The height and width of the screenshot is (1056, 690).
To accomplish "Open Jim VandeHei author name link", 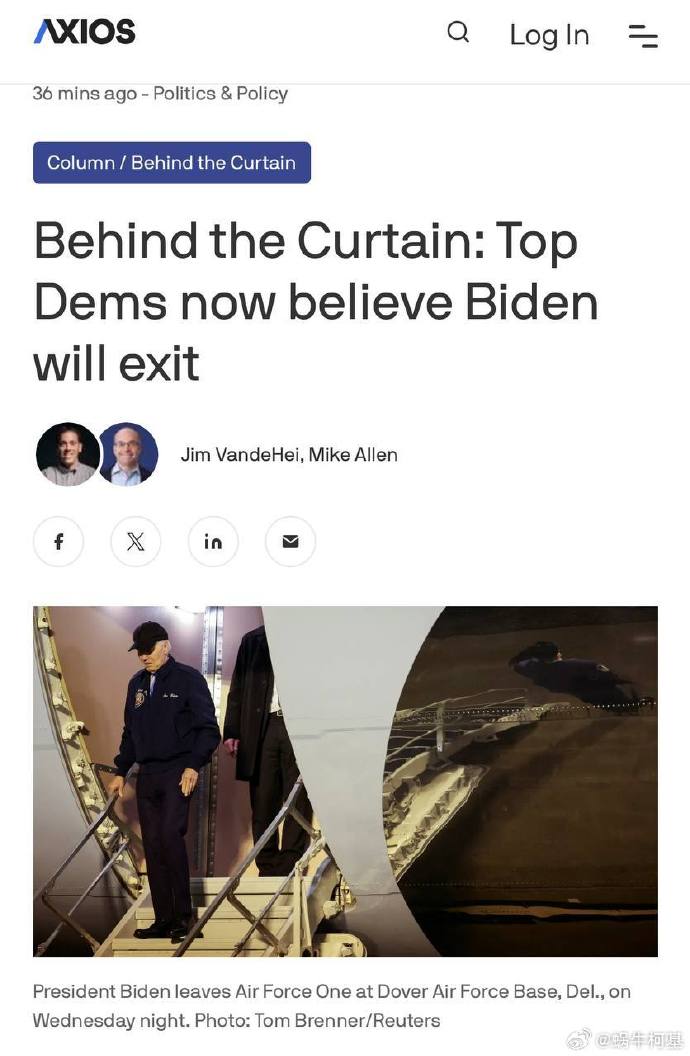I will point(240,455).
